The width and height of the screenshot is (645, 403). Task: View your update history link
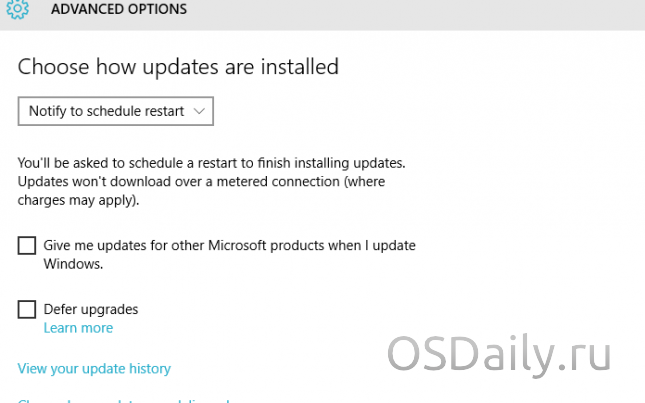tap(94, 368)
